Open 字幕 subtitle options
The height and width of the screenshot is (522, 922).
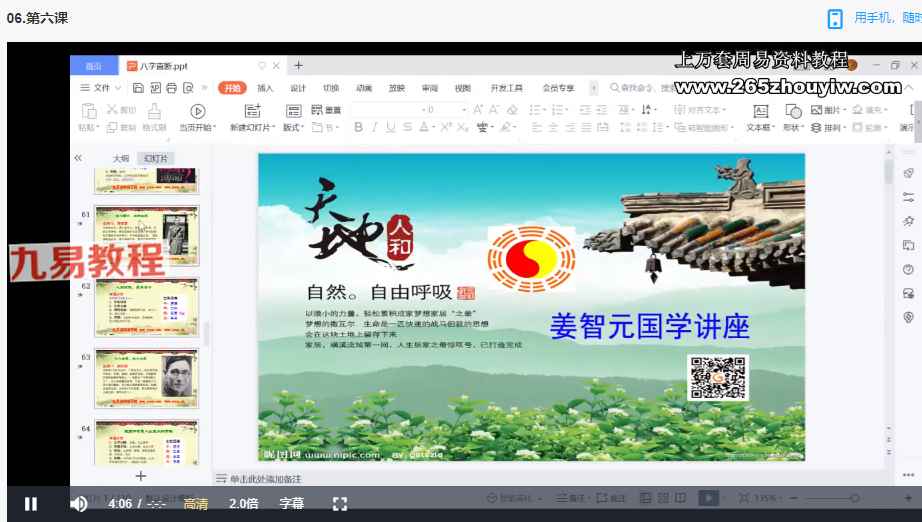292,504
